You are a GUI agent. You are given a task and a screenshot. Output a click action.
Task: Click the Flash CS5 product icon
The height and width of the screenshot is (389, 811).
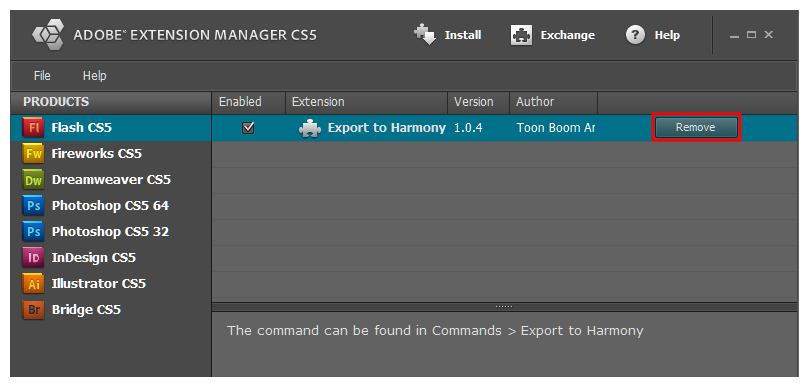click(x=34, y=128)
